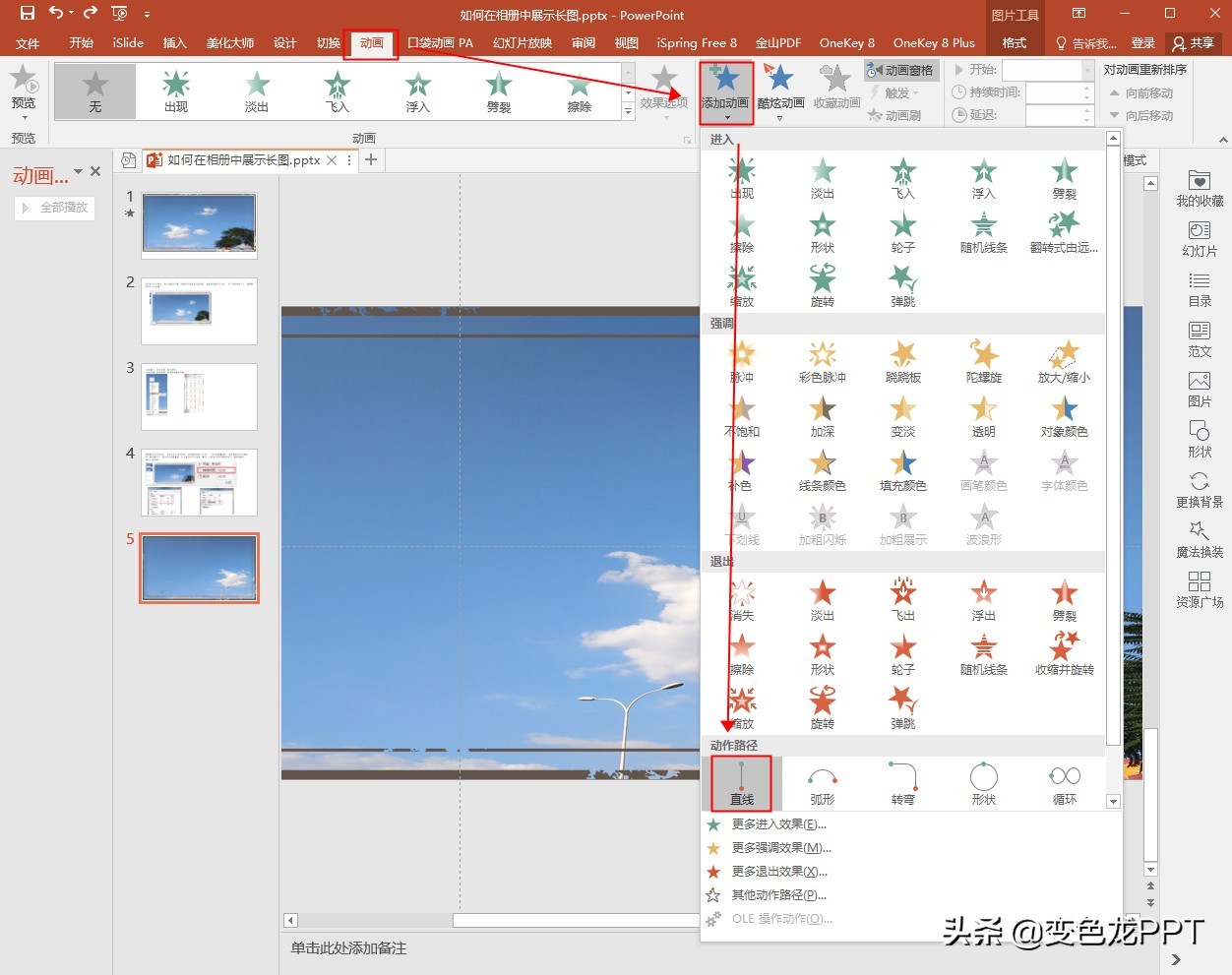This screenshot has height=975, width=1232.
Task: Add a new document tab with plus
Action: [371, 159]
